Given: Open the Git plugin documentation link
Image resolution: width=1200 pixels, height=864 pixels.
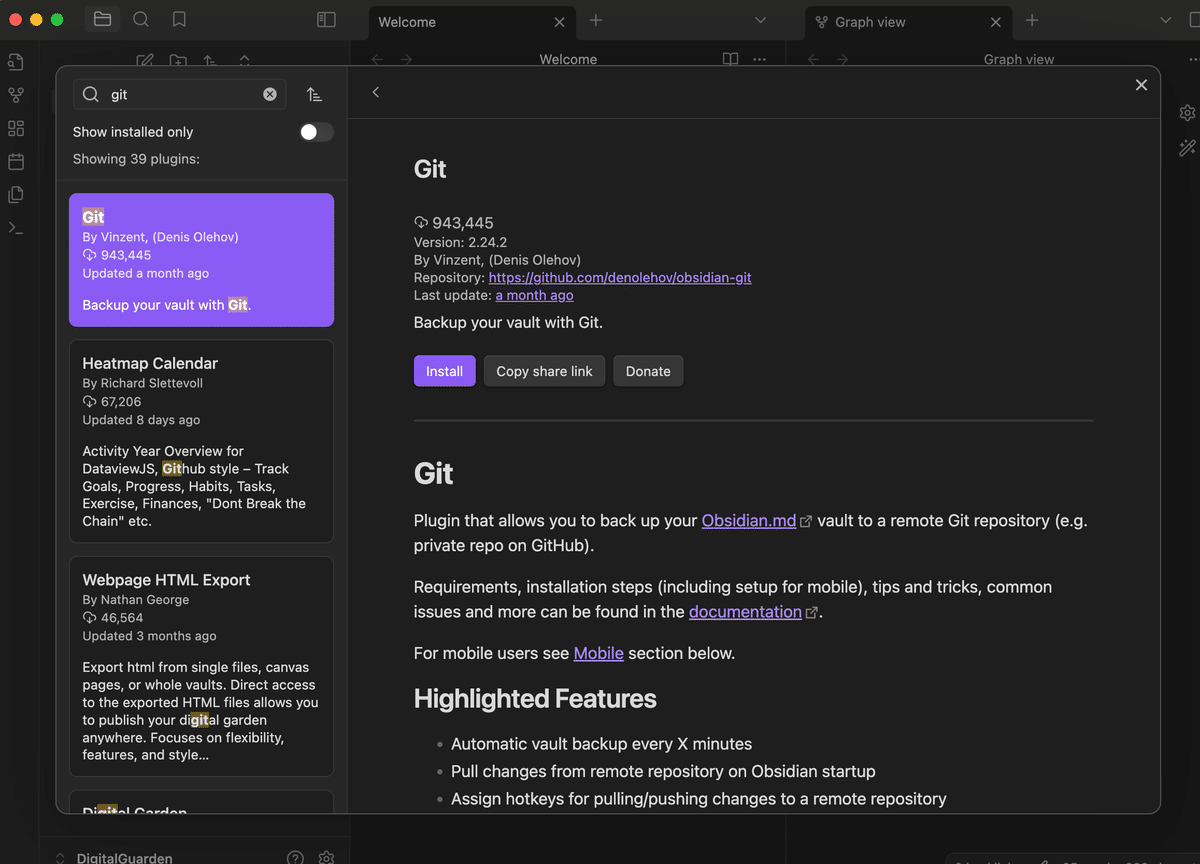Looking at the screenshot, I should point(745,611).
